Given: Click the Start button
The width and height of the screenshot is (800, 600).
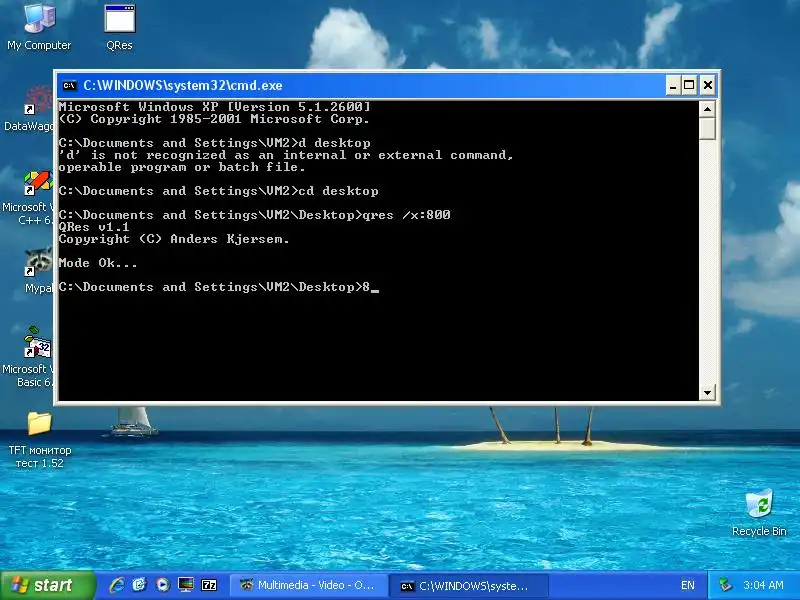Looking at the screenshot, I should pos(47,585).
